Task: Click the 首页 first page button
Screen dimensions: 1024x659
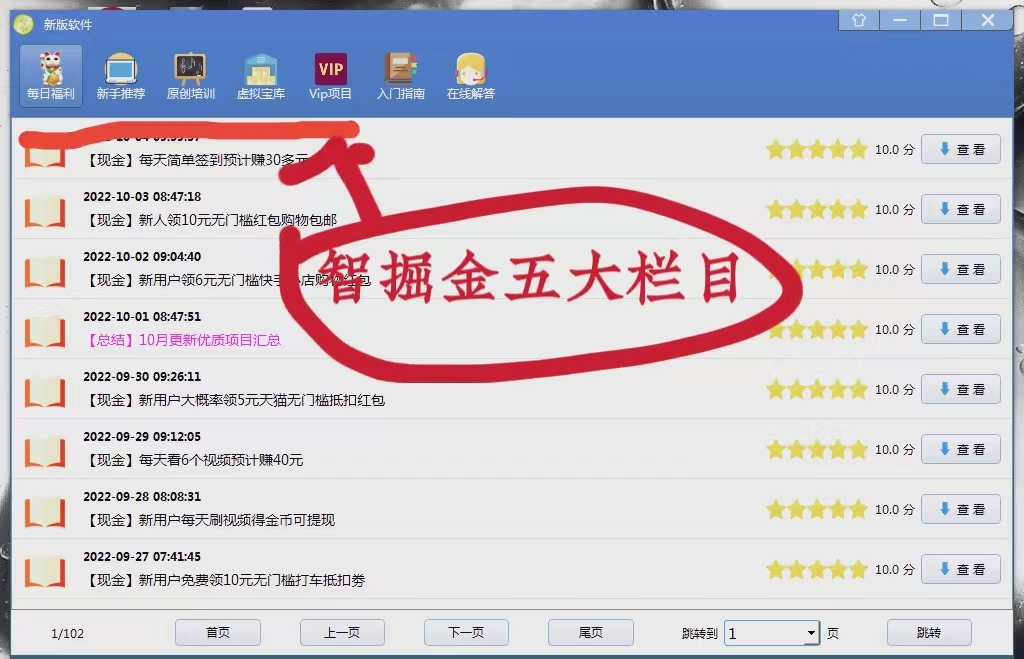Action: (218, 633)
